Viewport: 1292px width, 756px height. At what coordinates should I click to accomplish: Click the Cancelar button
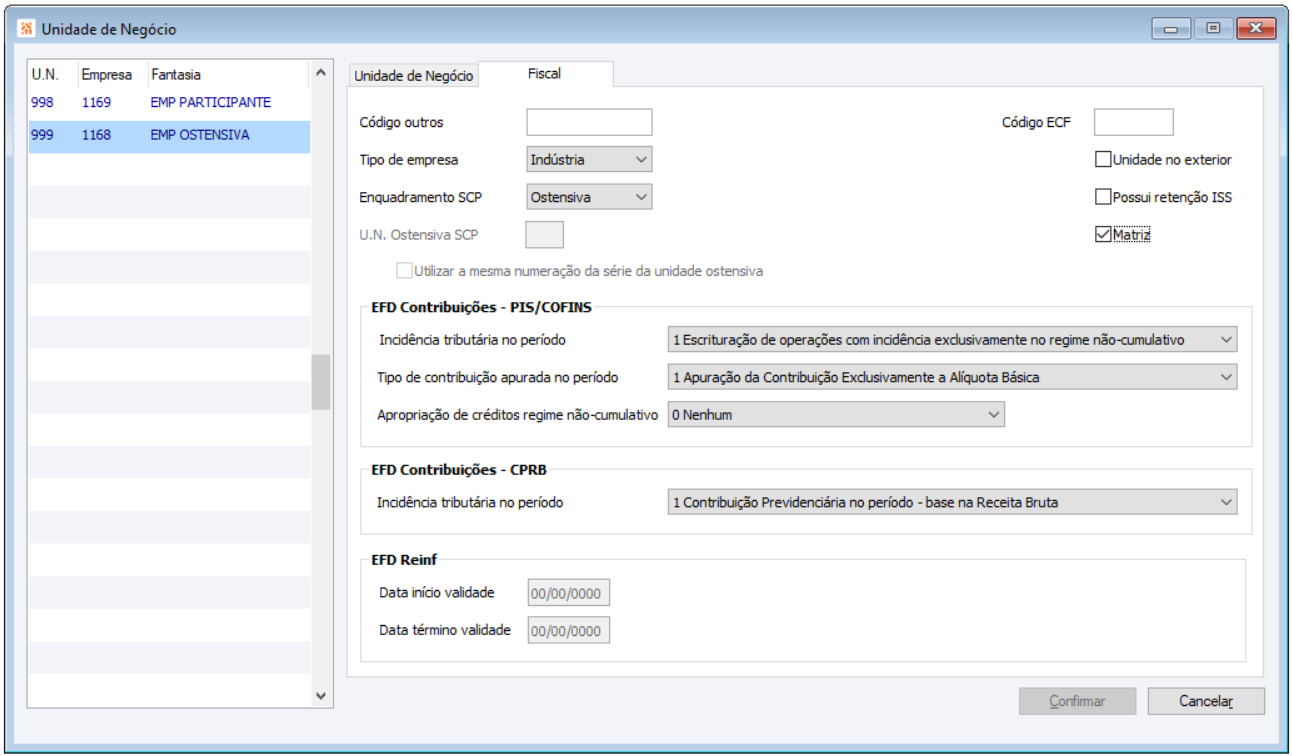point(1206,701)
